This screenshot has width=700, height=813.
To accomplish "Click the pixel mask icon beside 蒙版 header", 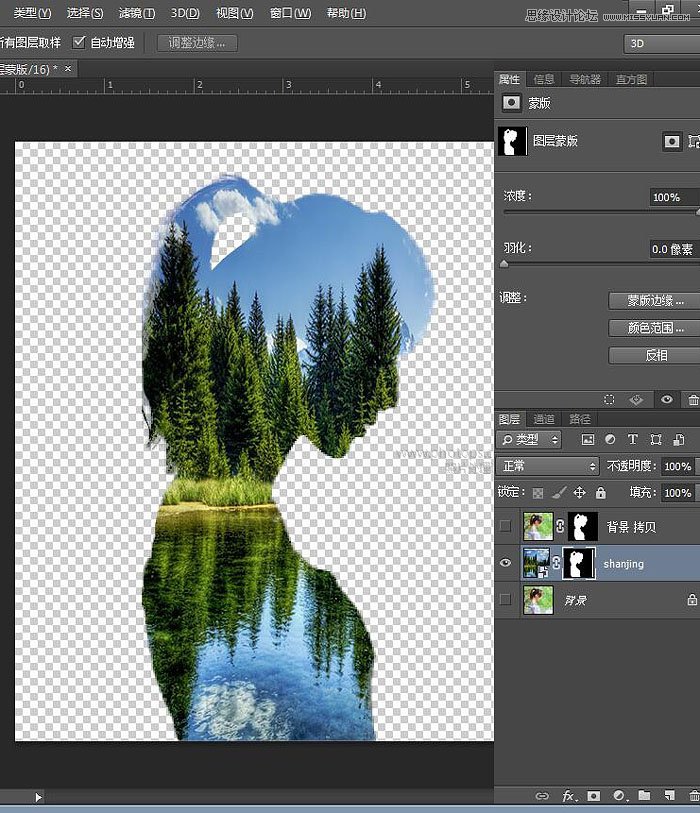I will pos(511,103).
